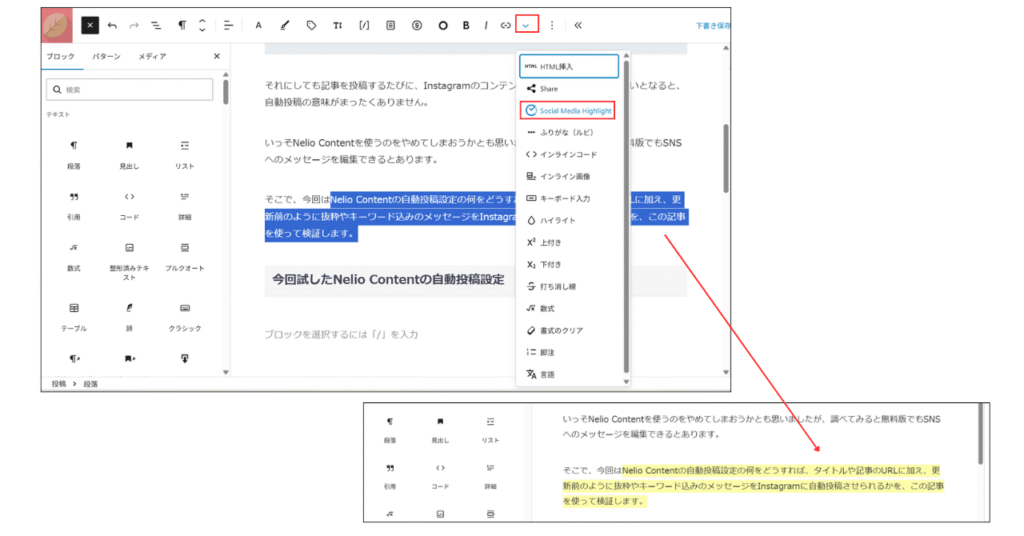Apply 下付き subscript from the menu
Image resolution: width=1024 pixels, height=536 pixels.
tap(569, 264)
